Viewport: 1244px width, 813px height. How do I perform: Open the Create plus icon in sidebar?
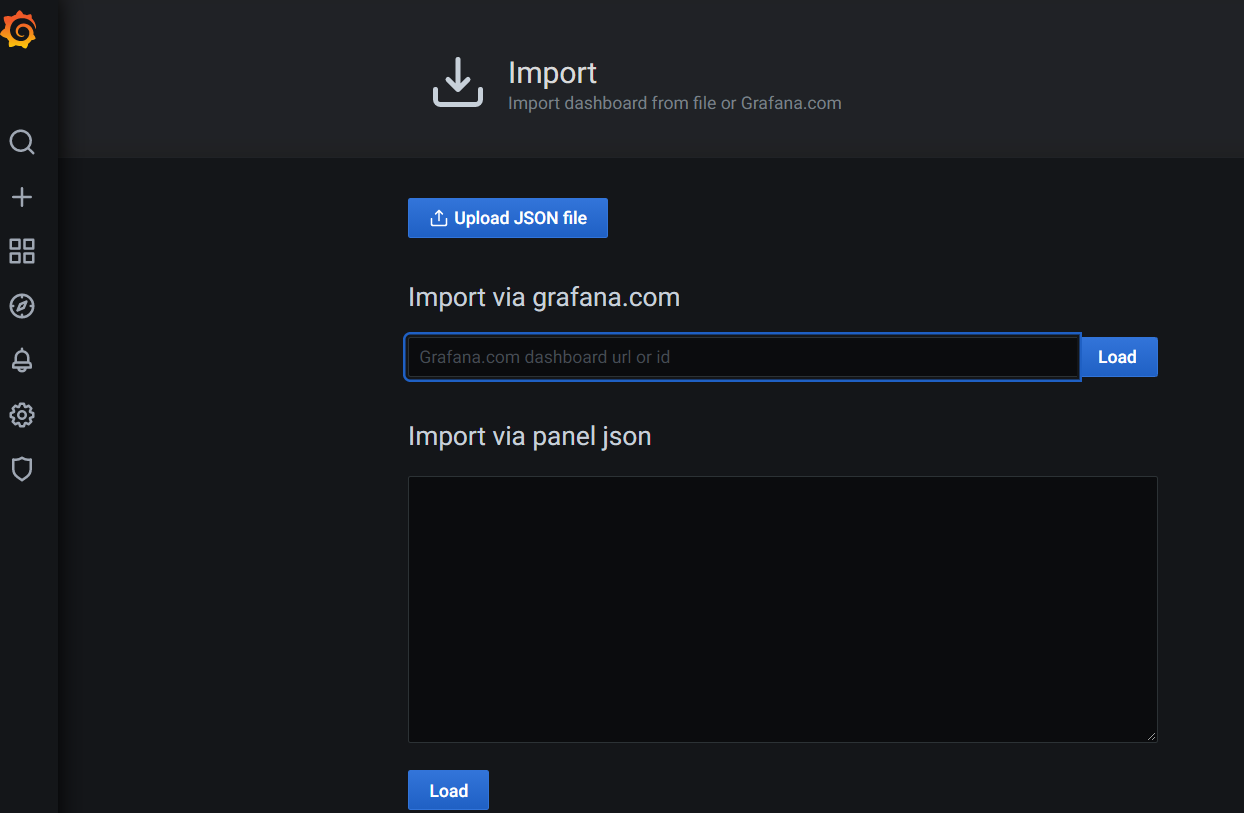[x=22, y=197]
